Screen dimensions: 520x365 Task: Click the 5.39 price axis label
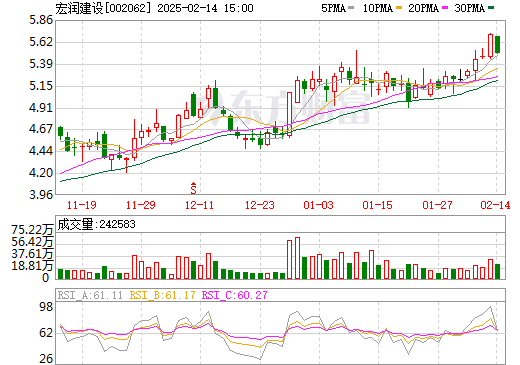[41, 64]
